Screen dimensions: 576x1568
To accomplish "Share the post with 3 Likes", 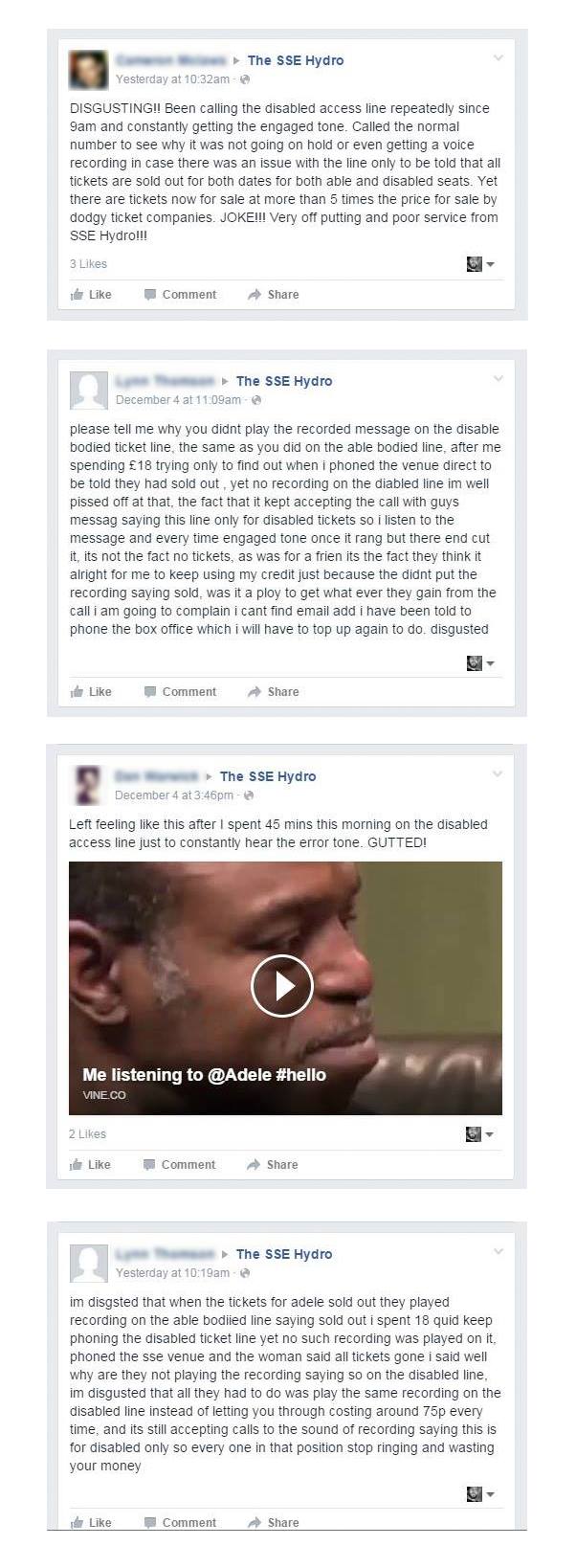I will click(x=274, y=295).
